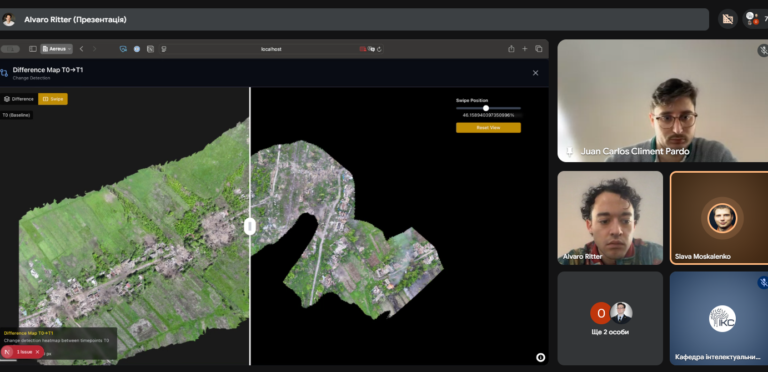The image size is (768, 372).
Task: Click the crossed-out presentation icon in the meeting bar
Action: tap(728, 19)
